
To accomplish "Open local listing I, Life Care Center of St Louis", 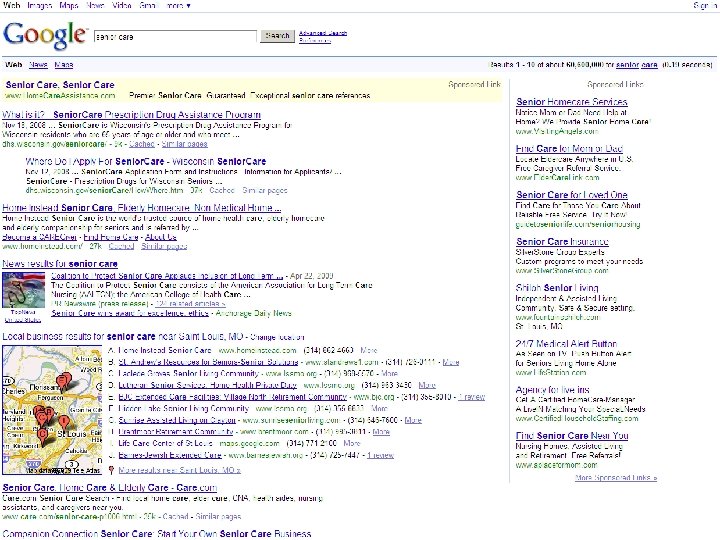I will pos(166,444).
